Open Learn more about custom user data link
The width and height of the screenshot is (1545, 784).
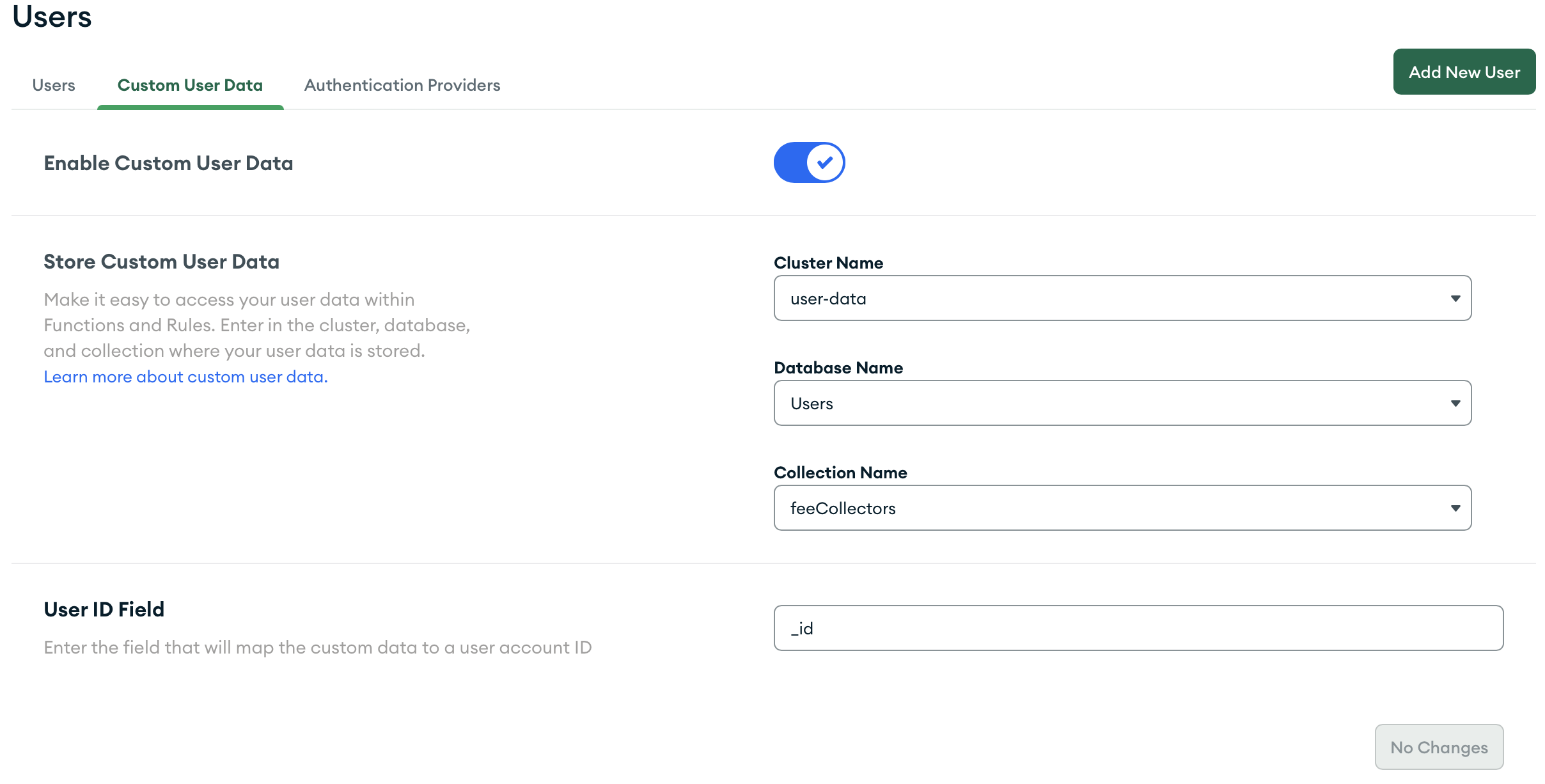point(185,377)
